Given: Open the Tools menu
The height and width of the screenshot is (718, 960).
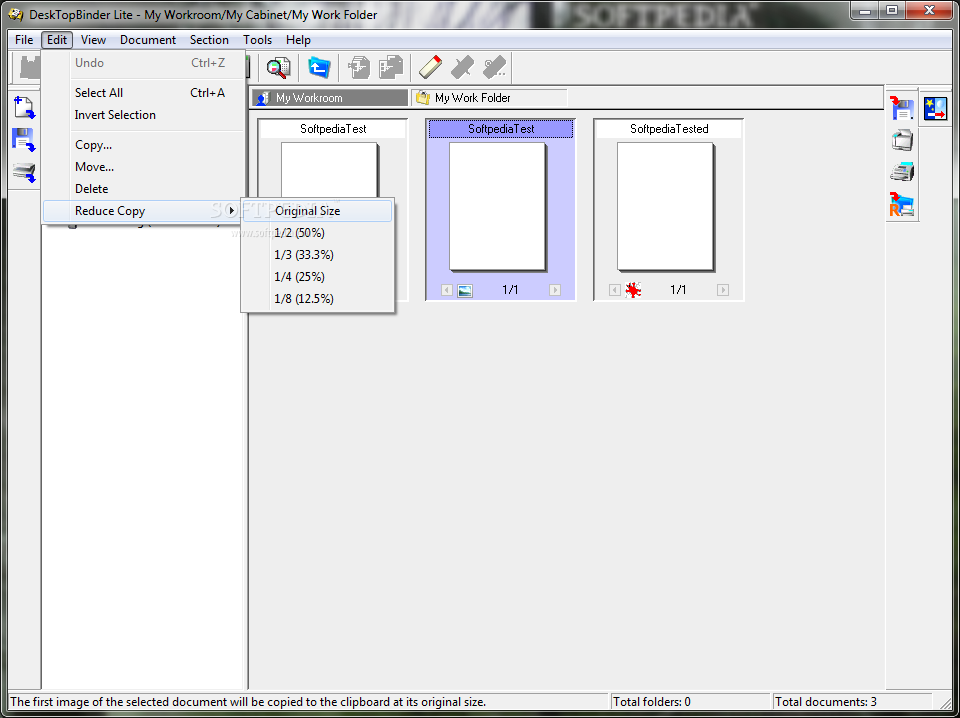Looking at the screenshot, I should click(x=257, y=40).
